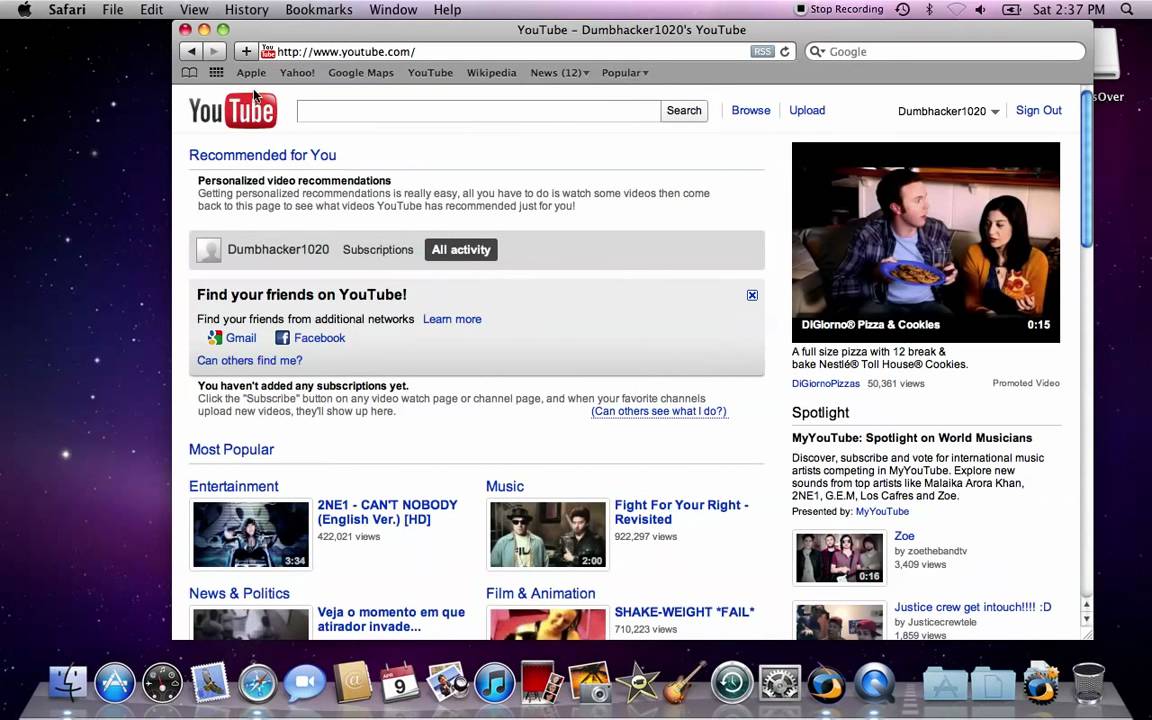This screenshot has height=720, width=1152.
Task: Open the File menu
Action: tap(112, 10)
